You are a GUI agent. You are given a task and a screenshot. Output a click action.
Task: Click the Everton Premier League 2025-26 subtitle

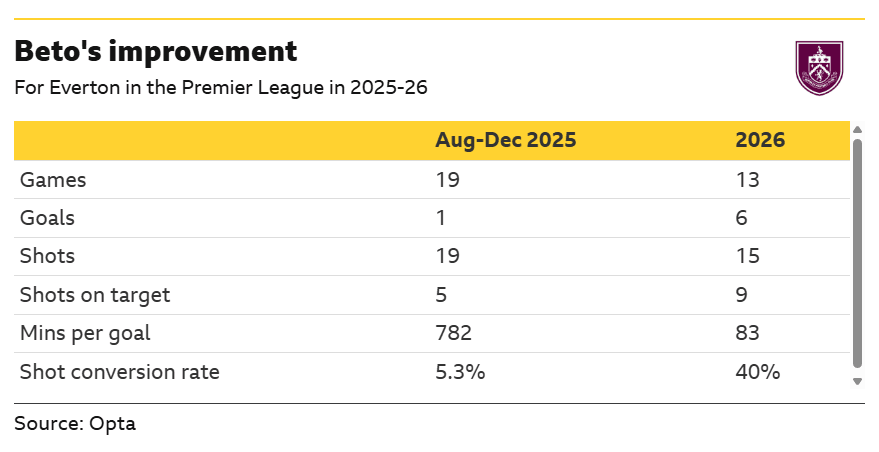point(221,87)
